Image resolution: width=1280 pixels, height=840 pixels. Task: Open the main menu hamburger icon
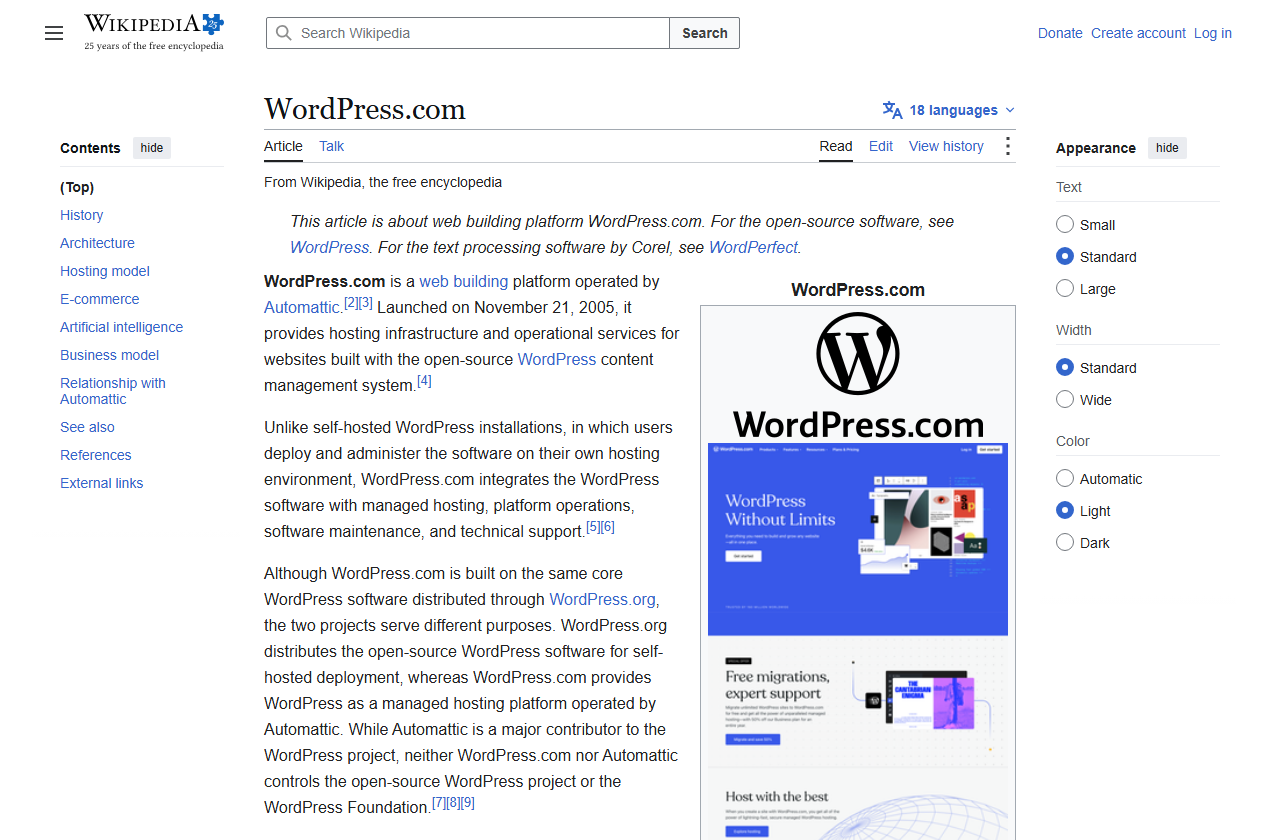(54, 33)
